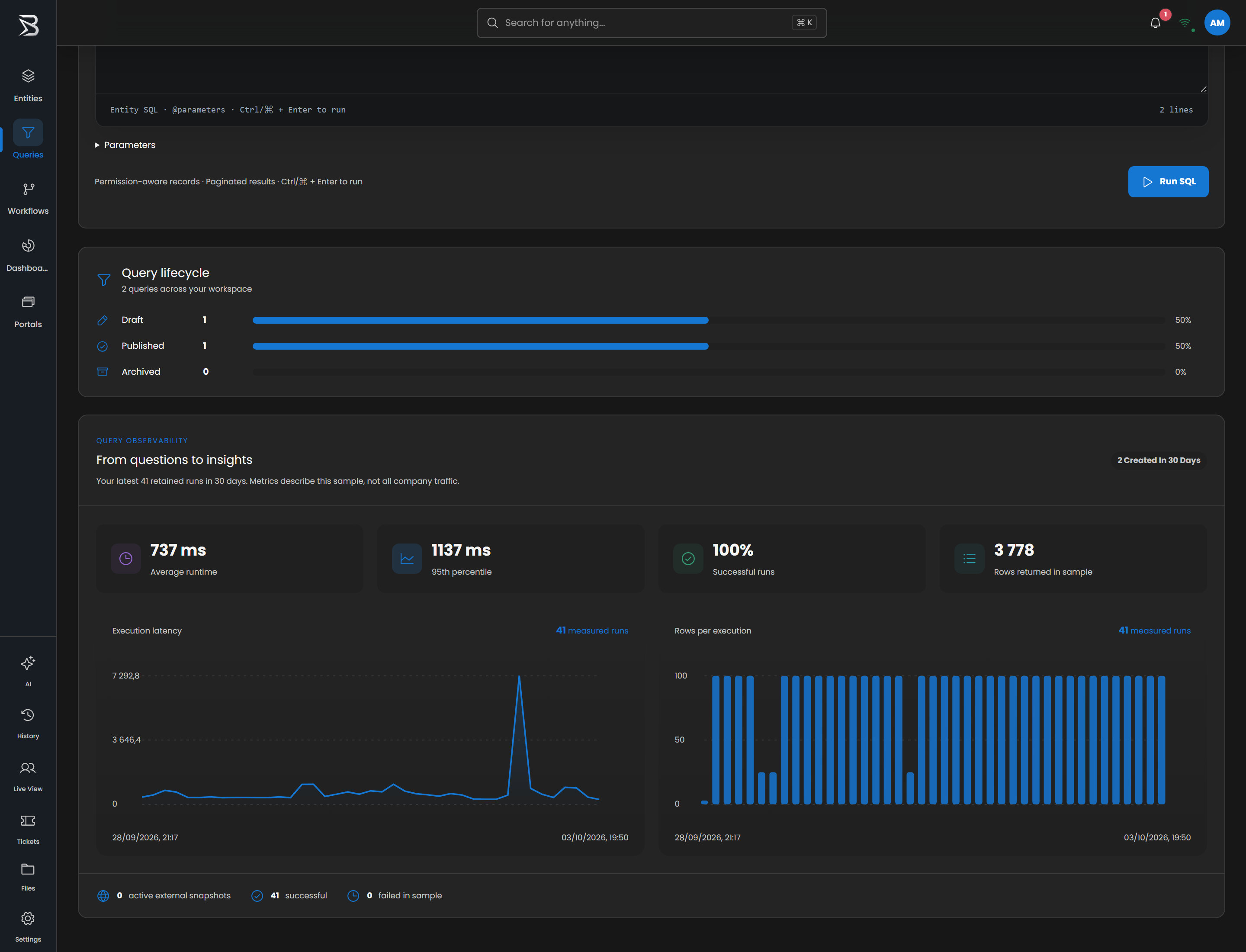Click the Wi-Fi connection status icon
The width and height of the screenshot is (1246, 952).
point(1185,23)
